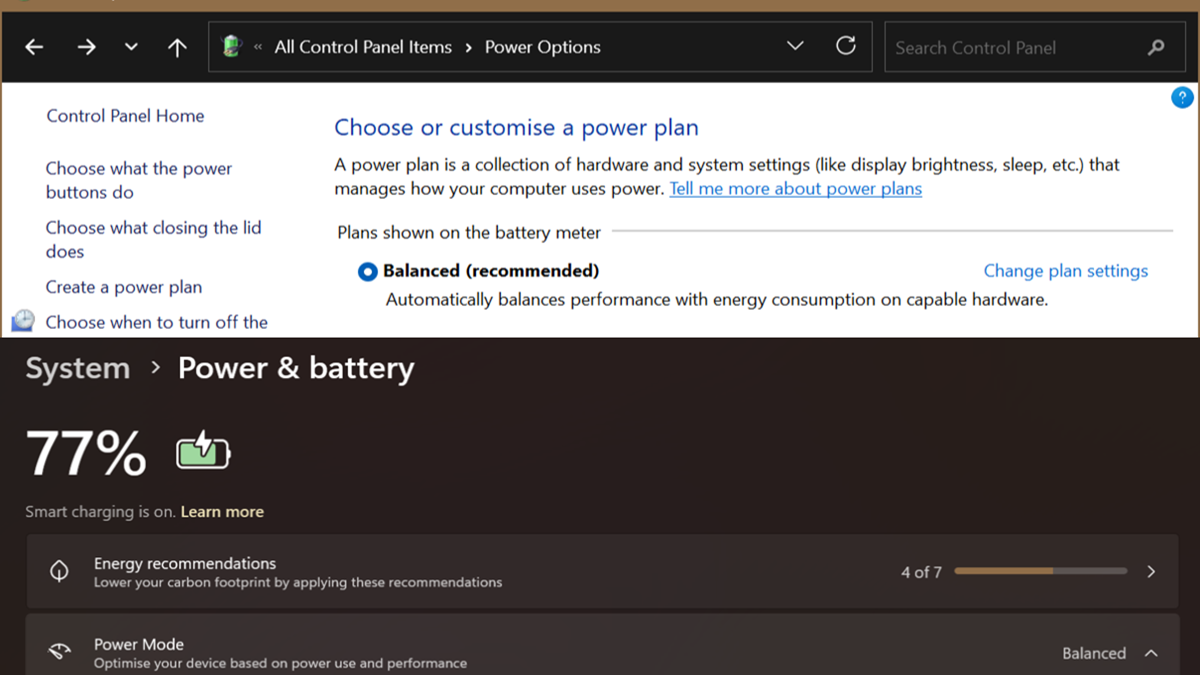Expand the address bar history dropdown
This screenshot has height=675, width=1200.
(795, 46)
